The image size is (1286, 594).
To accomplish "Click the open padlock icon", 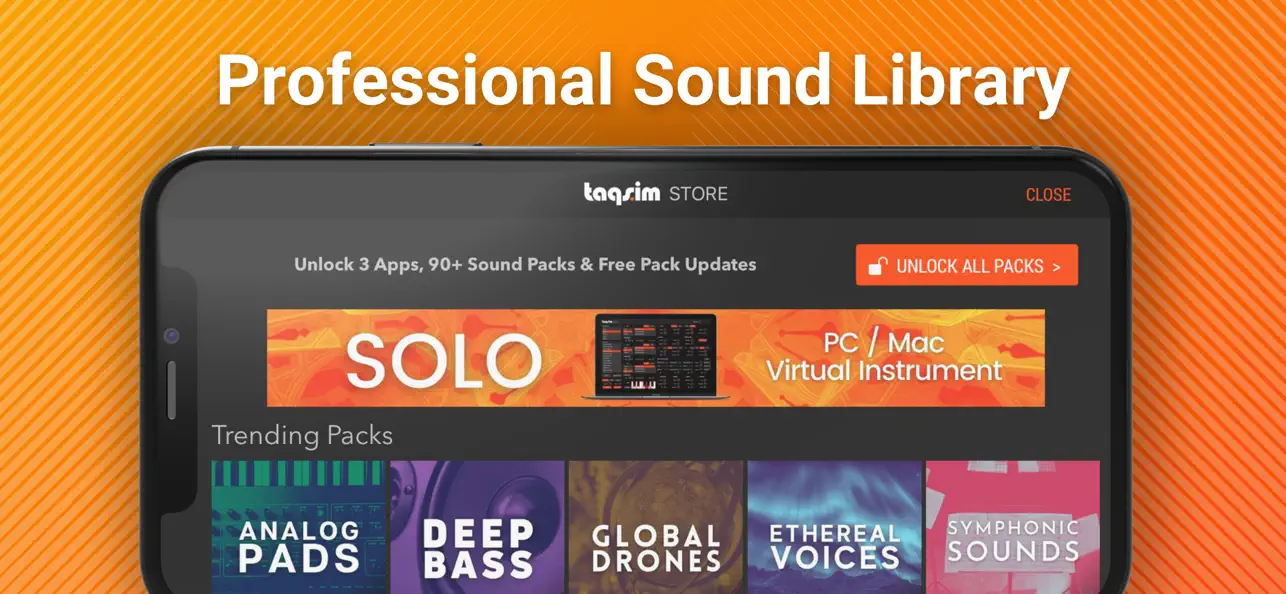I will 878,266.
